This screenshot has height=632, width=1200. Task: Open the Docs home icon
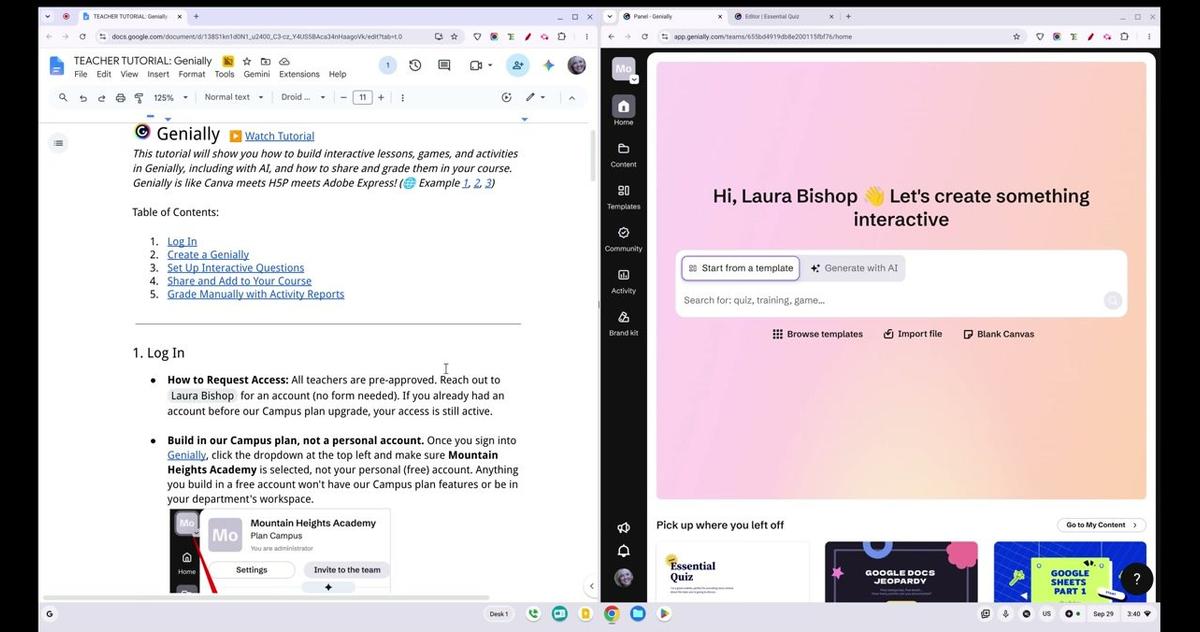(x=58, y=65)
